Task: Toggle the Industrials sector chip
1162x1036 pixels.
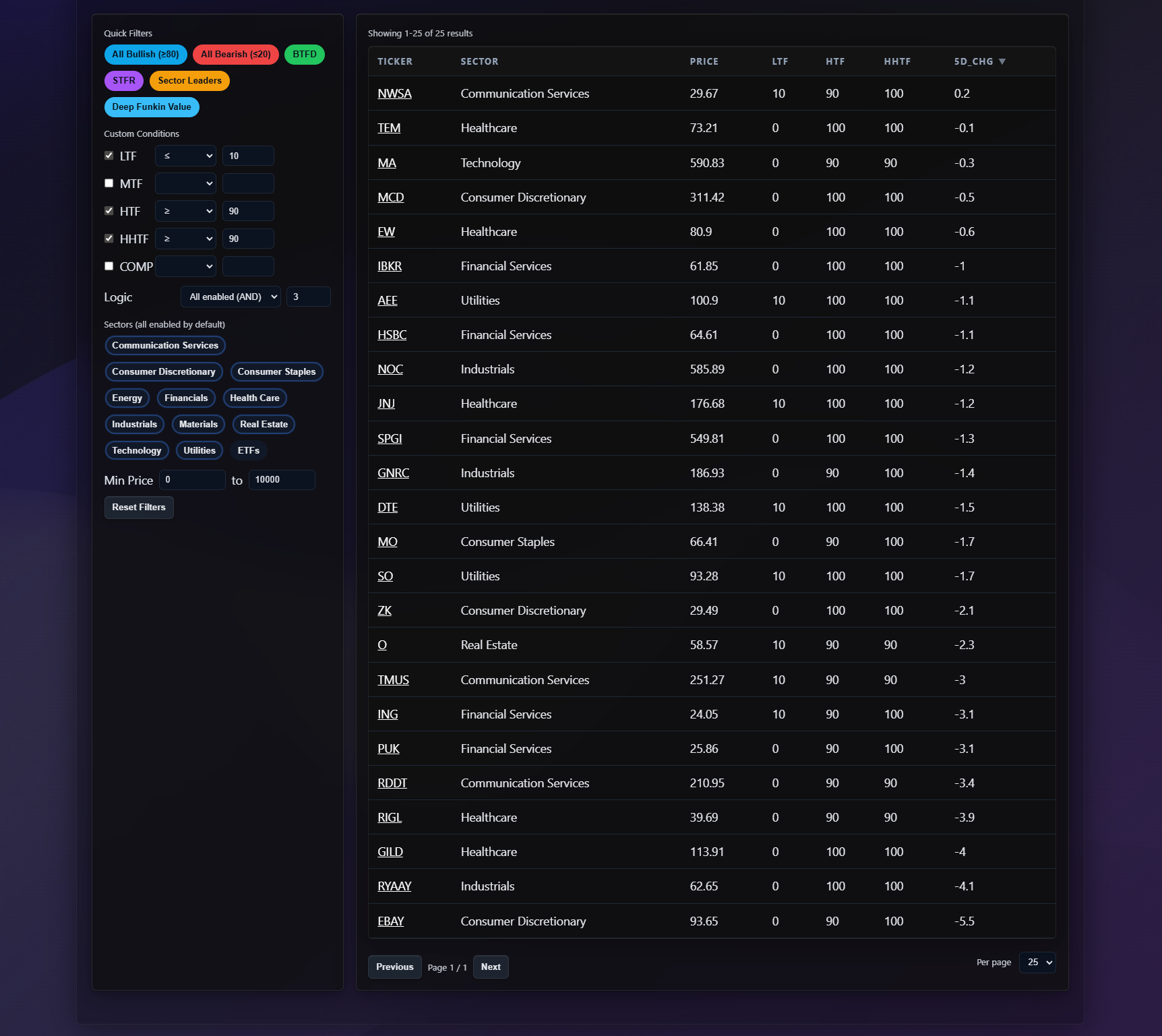Action: click(134, 425)
